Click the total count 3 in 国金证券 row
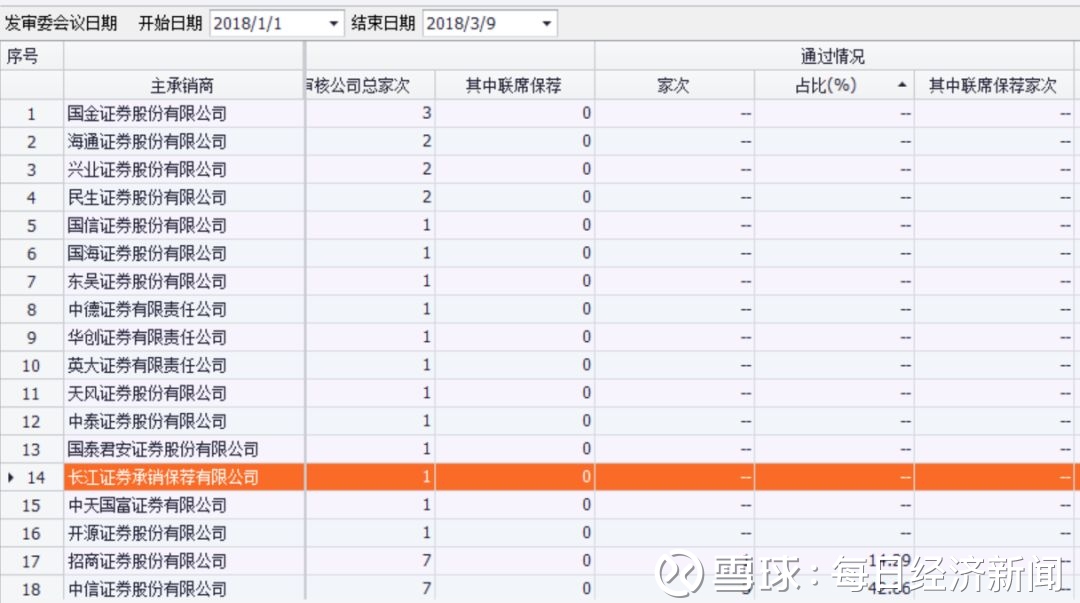This screenshot has height=603, width=1080. 426,113
